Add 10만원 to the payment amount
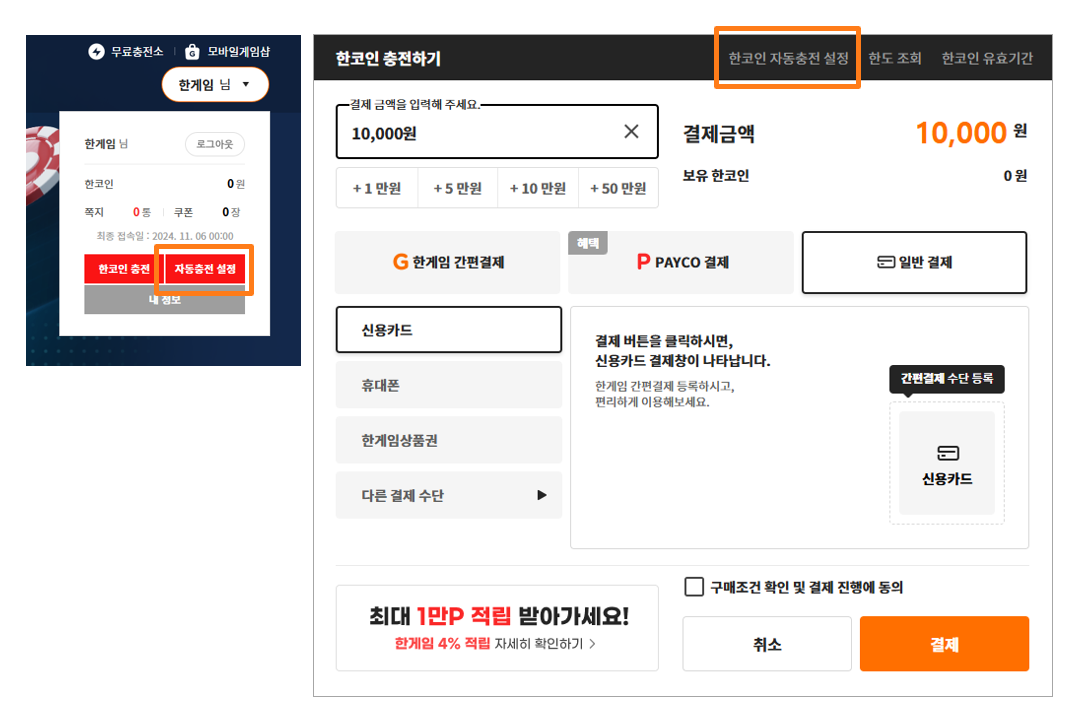This screenshot has width=1081, height=723. tap(538, 188)
